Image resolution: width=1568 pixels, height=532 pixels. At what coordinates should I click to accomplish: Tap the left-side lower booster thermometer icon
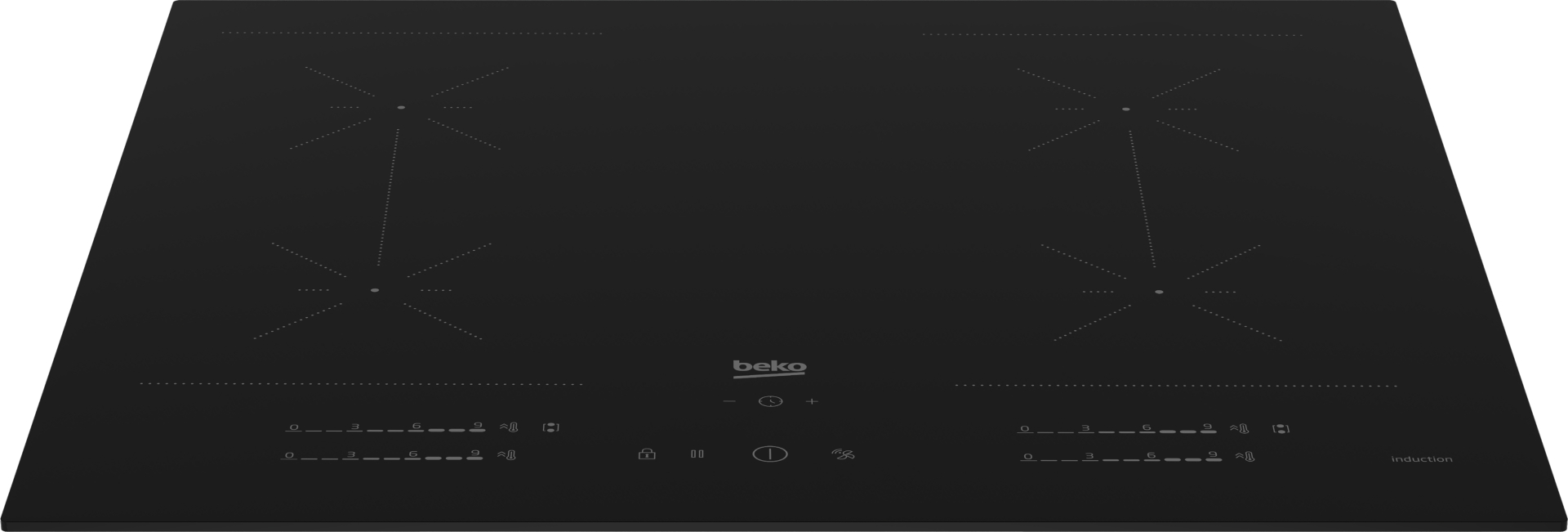pos(507,455)
